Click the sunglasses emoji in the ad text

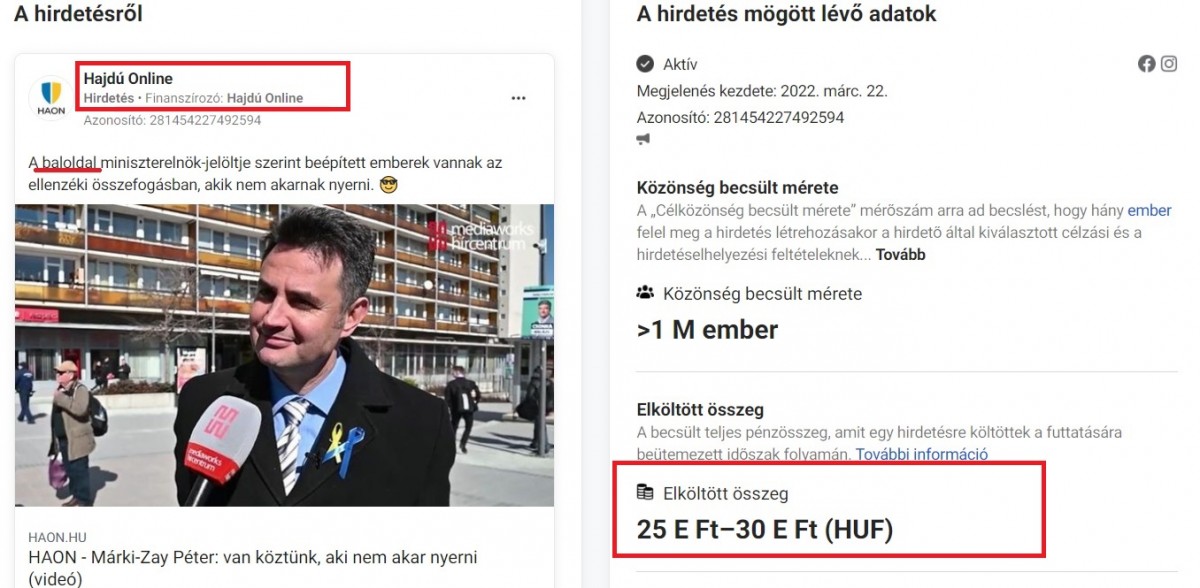pyautogui.click(x=390, y=185)
